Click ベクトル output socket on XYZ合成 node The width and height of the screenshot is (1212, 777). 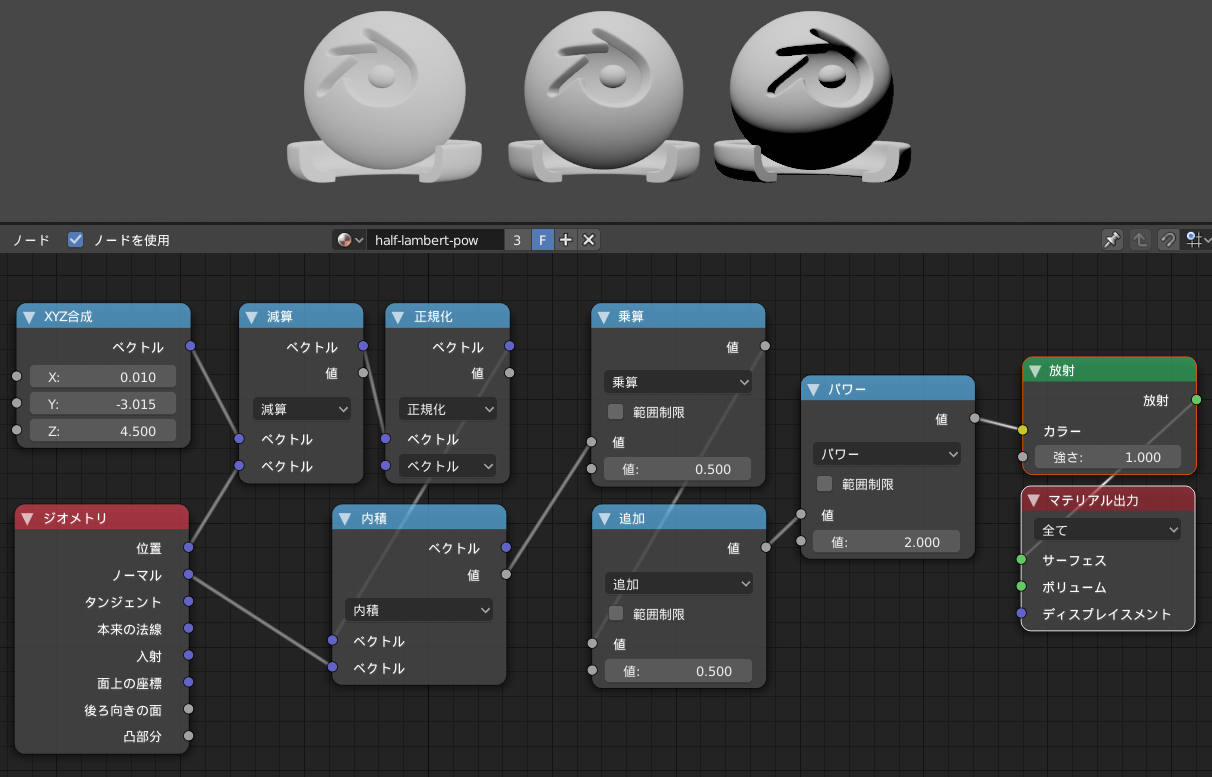click(190, 346)
